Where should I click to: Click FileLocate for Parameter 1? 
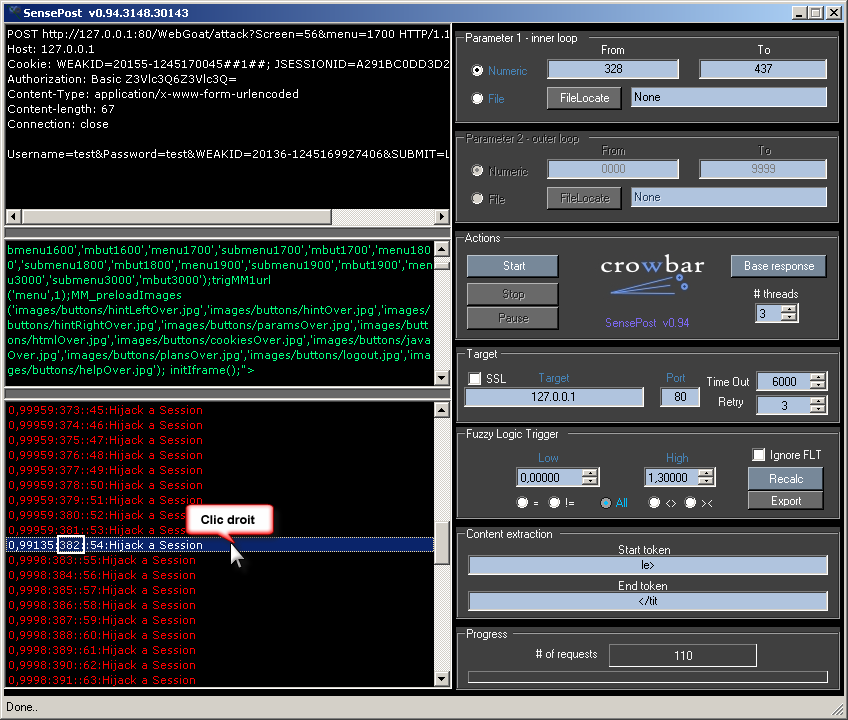[584, 97]
